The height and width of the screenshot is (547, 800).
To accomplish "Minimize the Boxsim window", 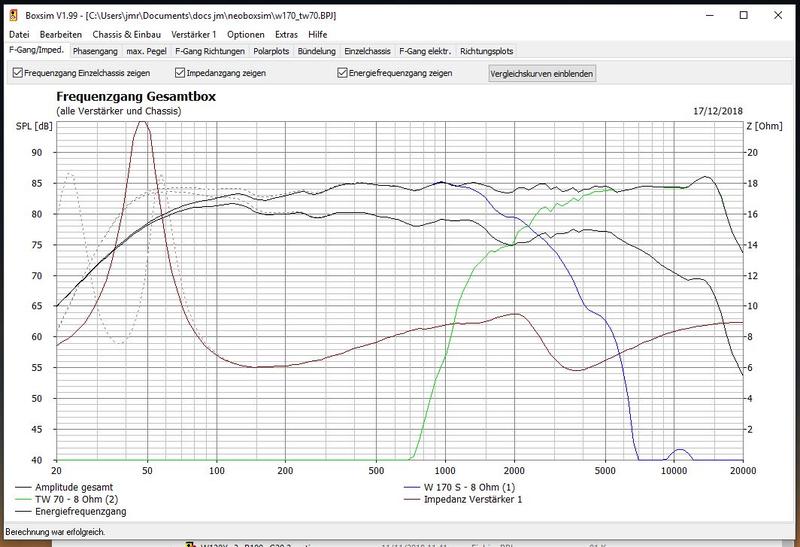I will tap(710, 15).
